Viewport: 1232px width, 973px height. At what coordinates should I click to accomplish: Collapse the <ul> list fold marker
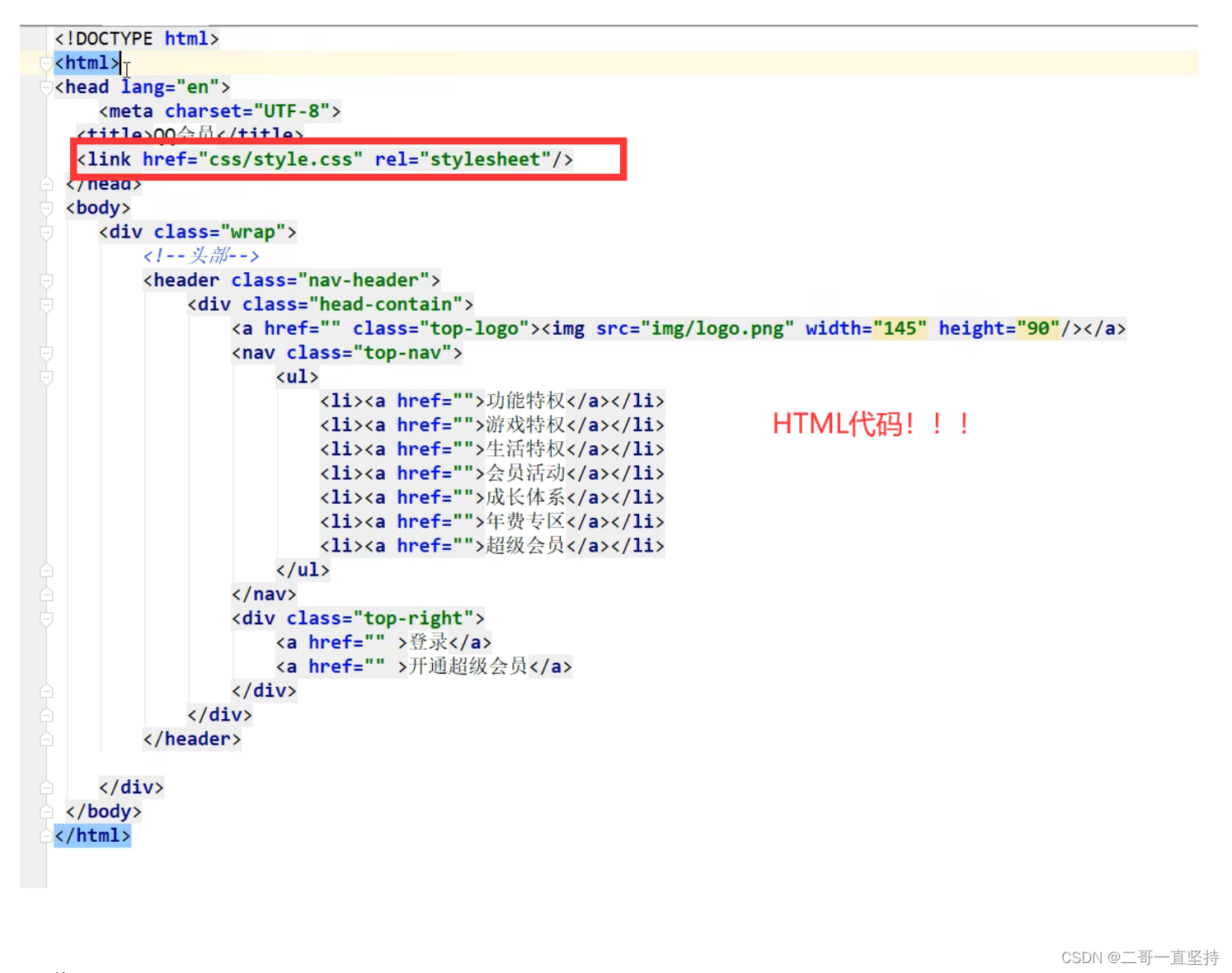46,377
